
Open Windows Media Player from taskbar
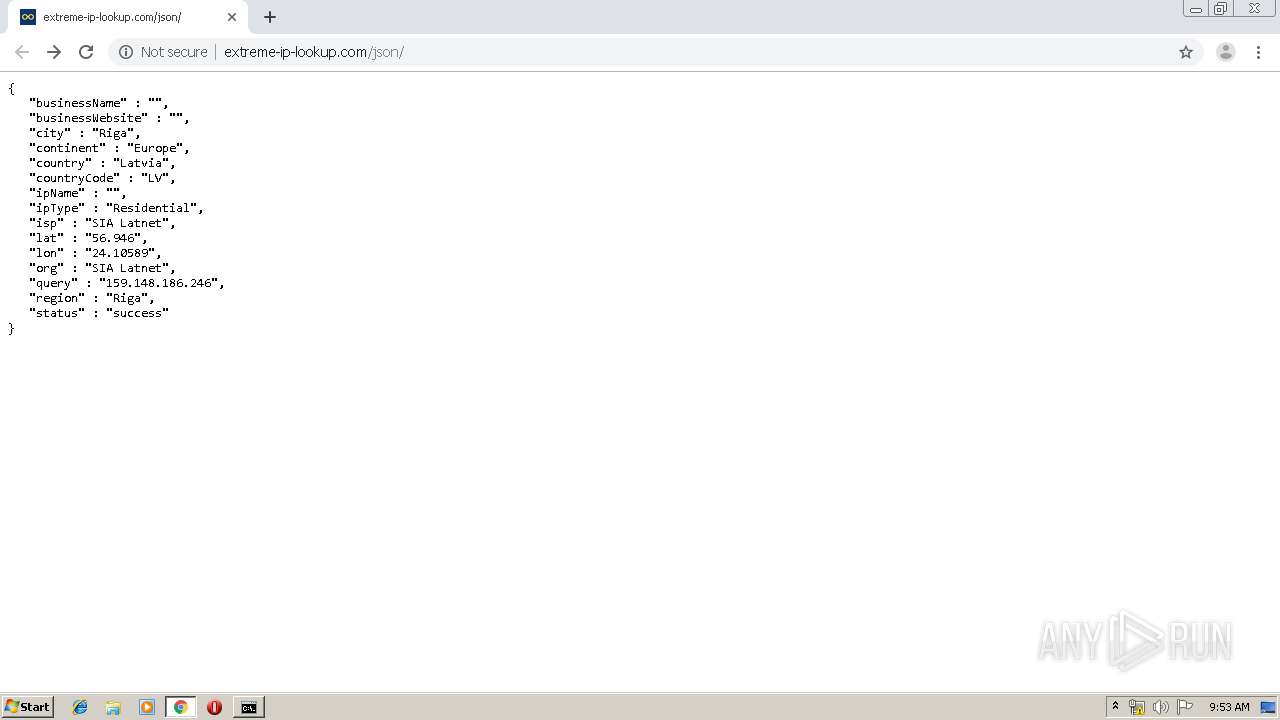click(147, 707)
